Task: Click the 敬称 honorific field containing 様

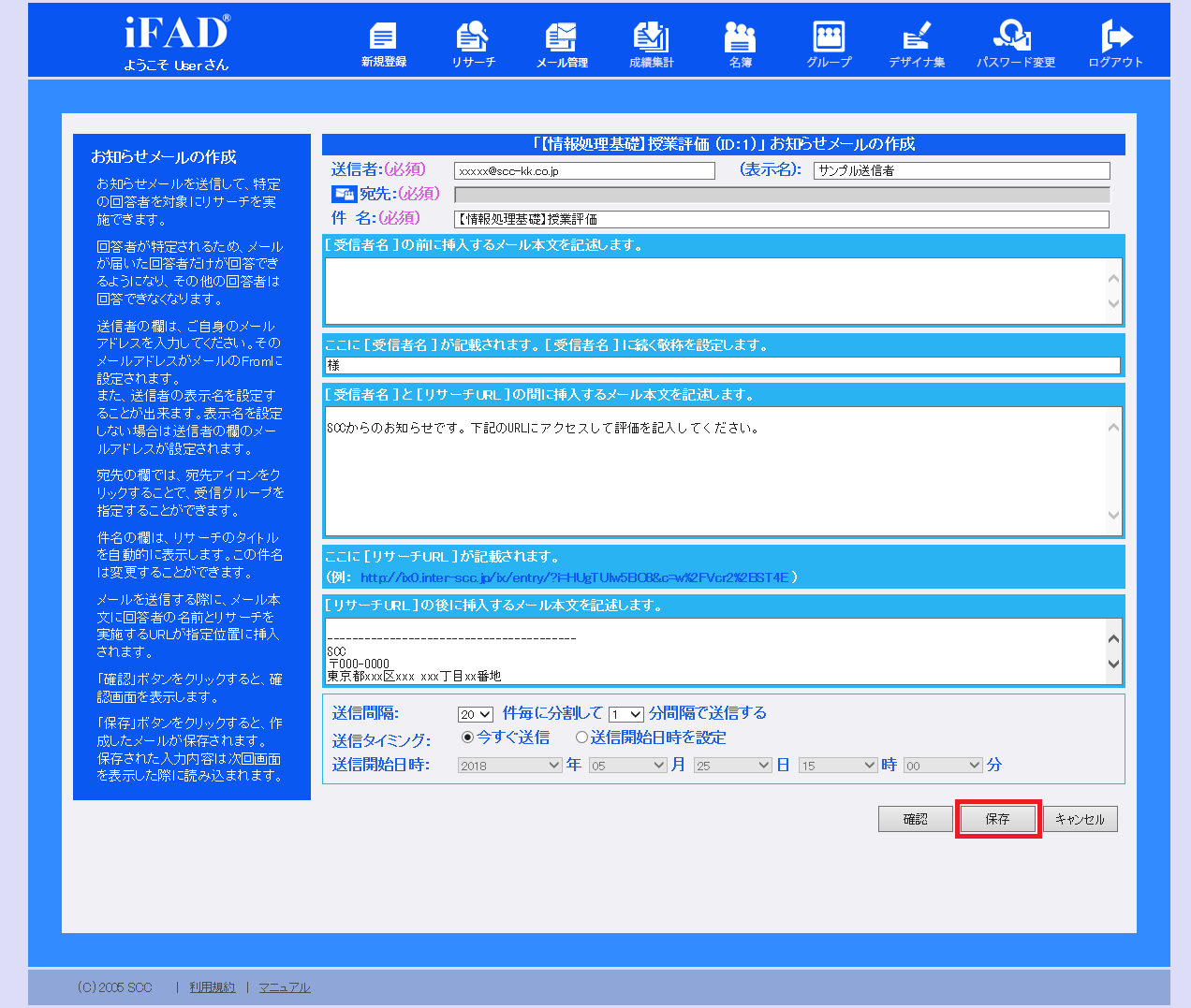Action: 723,366
